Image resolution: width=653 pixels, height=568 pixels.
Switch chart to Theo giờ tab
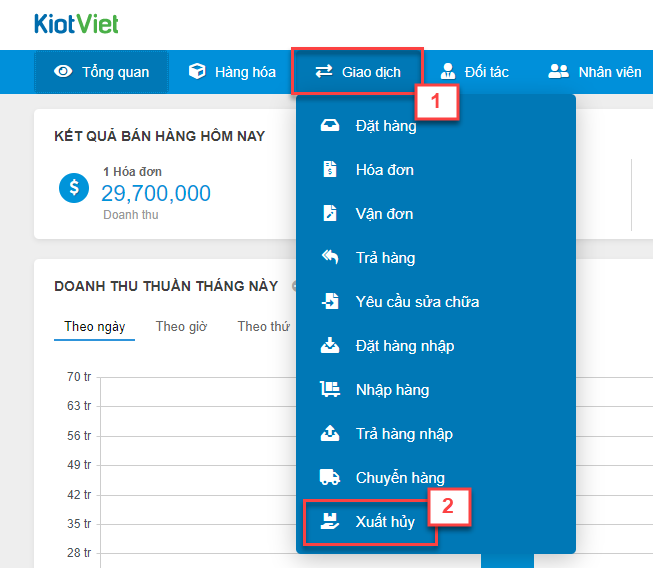(x=181, y=327)
